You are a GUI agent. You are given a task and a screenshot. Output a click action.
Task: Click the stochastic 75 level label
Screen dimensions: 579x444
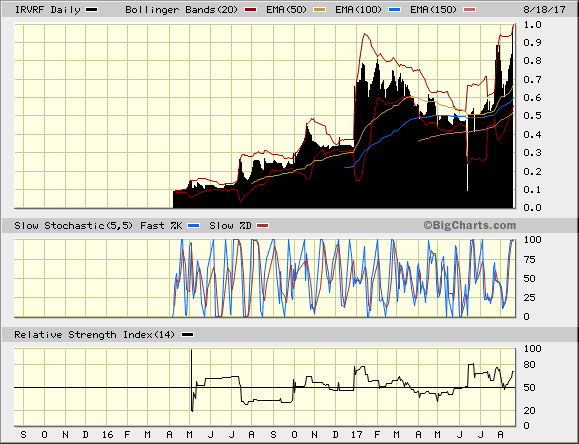point(530,260)
